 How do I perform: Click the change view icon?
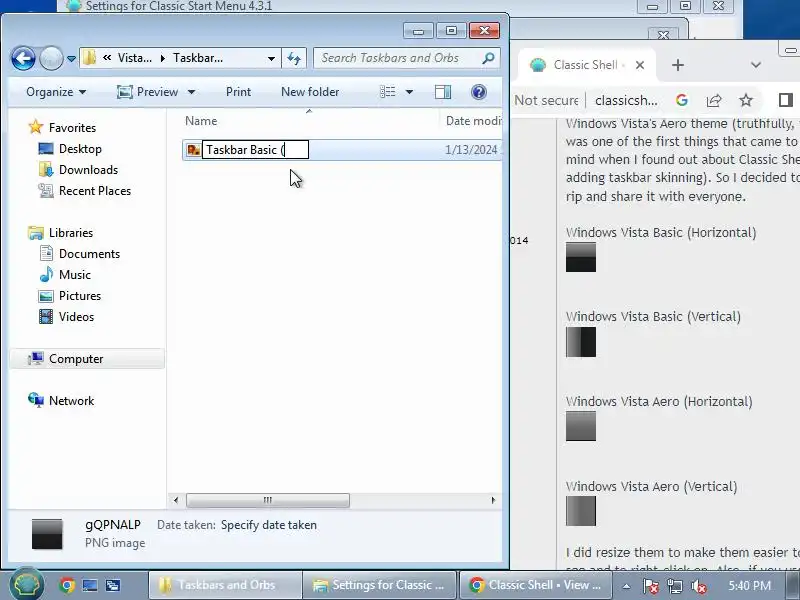[388, 92]
